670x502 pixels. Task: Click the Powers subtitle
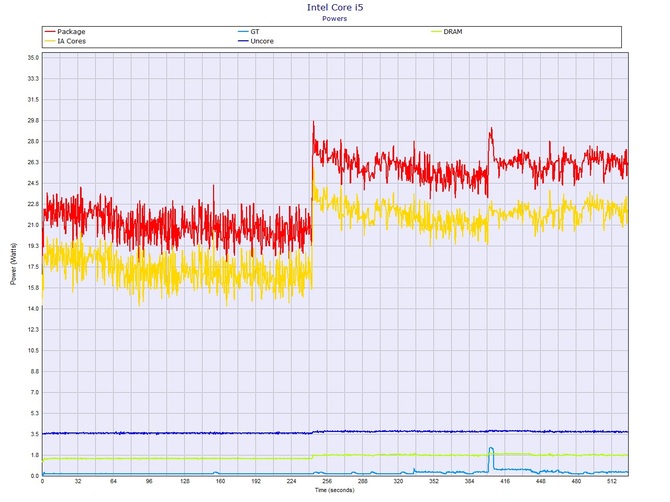(x=335, y=18)
